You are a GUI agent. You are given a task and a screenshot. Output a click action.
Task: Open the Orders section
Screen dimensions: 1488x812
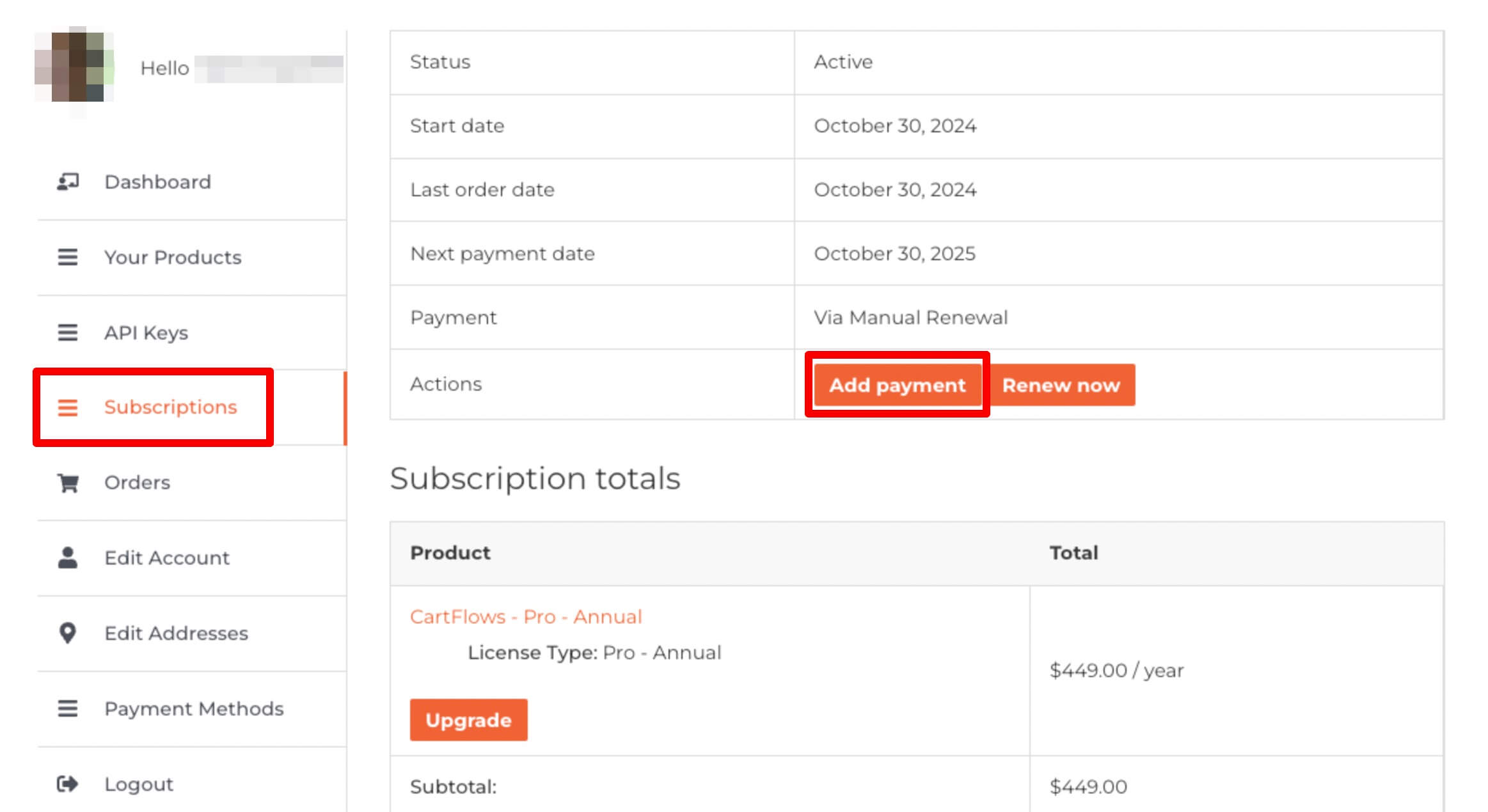click(137, 483)
